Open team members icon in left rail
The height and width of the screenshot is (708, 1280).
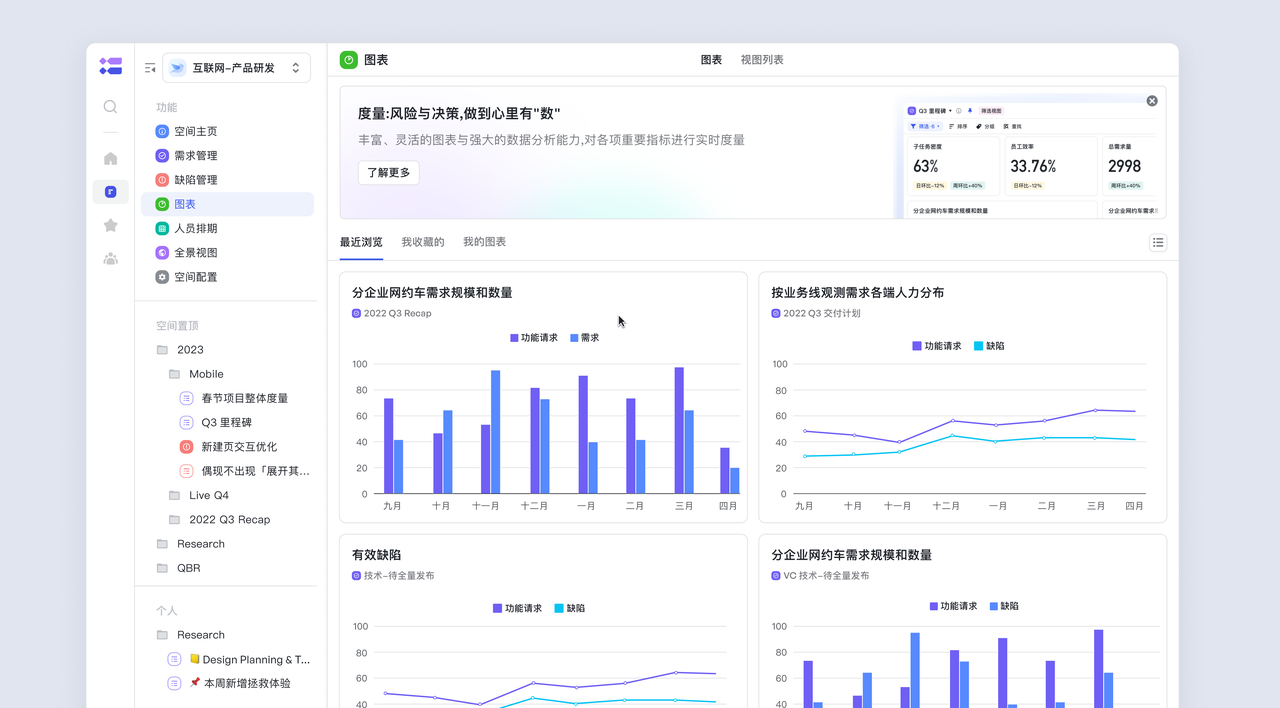pyautogui.click(x=110, y=258)
